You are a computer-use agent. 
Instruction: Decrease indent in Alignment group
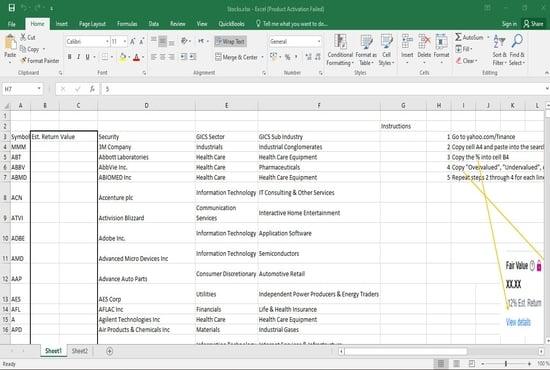tap(184, 57)
